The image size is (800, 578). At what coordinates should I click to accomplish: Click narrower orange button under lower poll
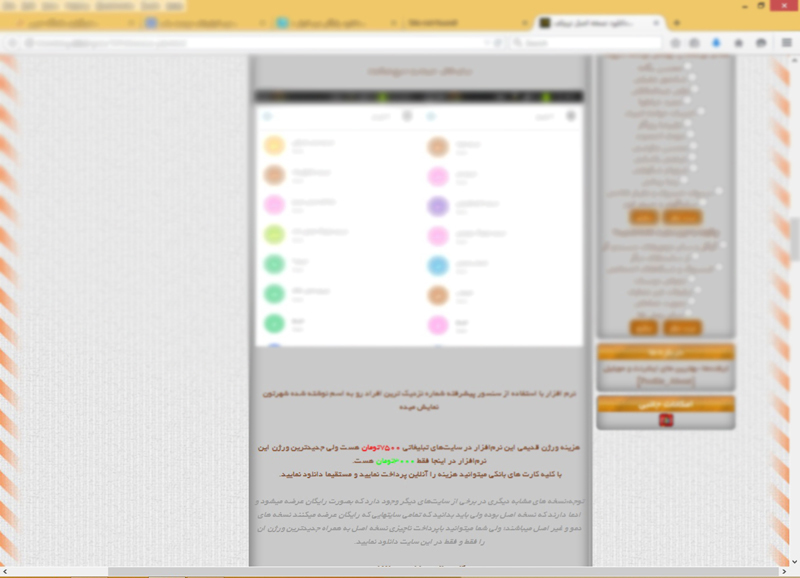643,327
